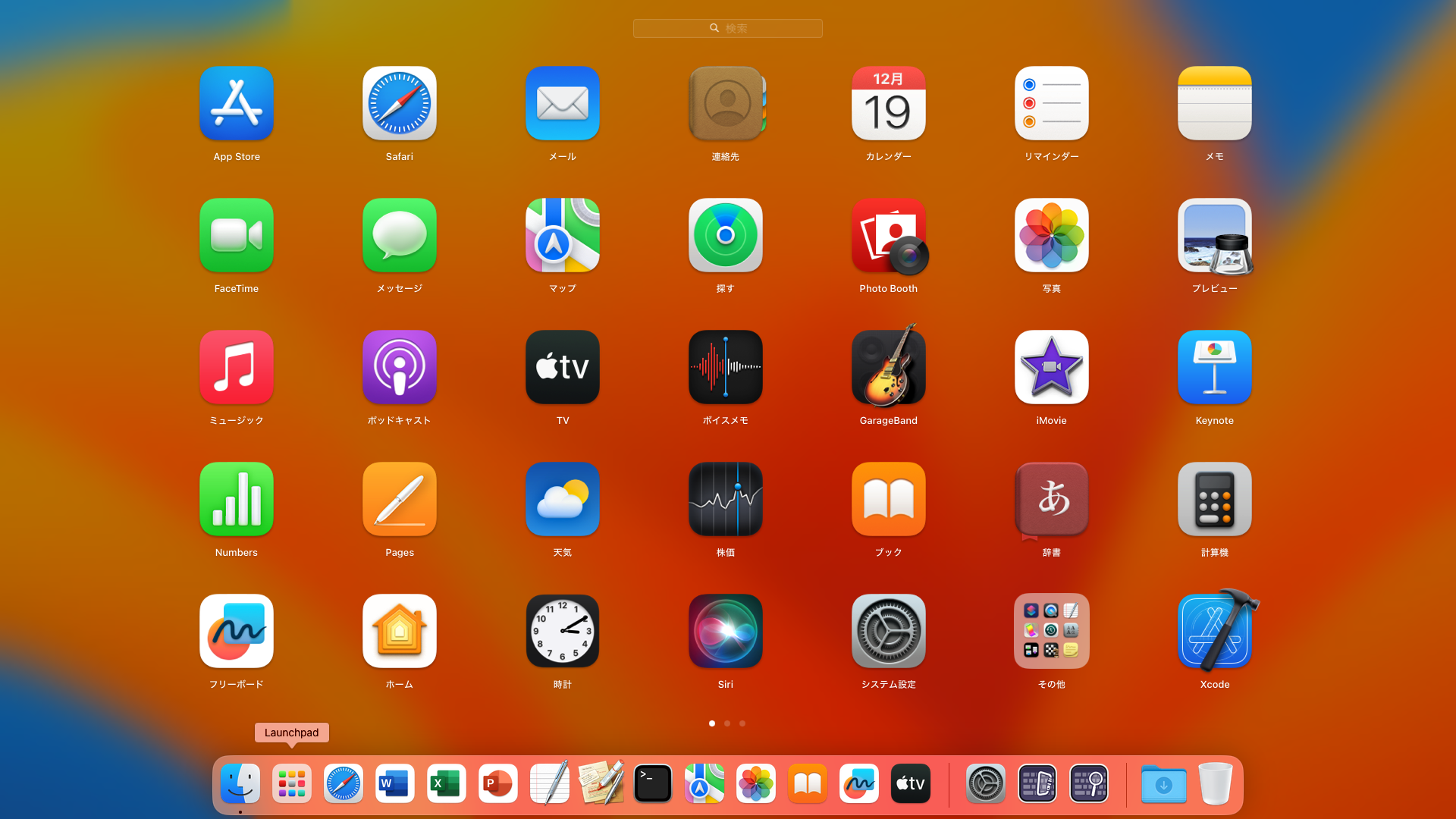
Task: Select the first Launchpad page dot
Action: pyautogui.click(x=712, y=723)
